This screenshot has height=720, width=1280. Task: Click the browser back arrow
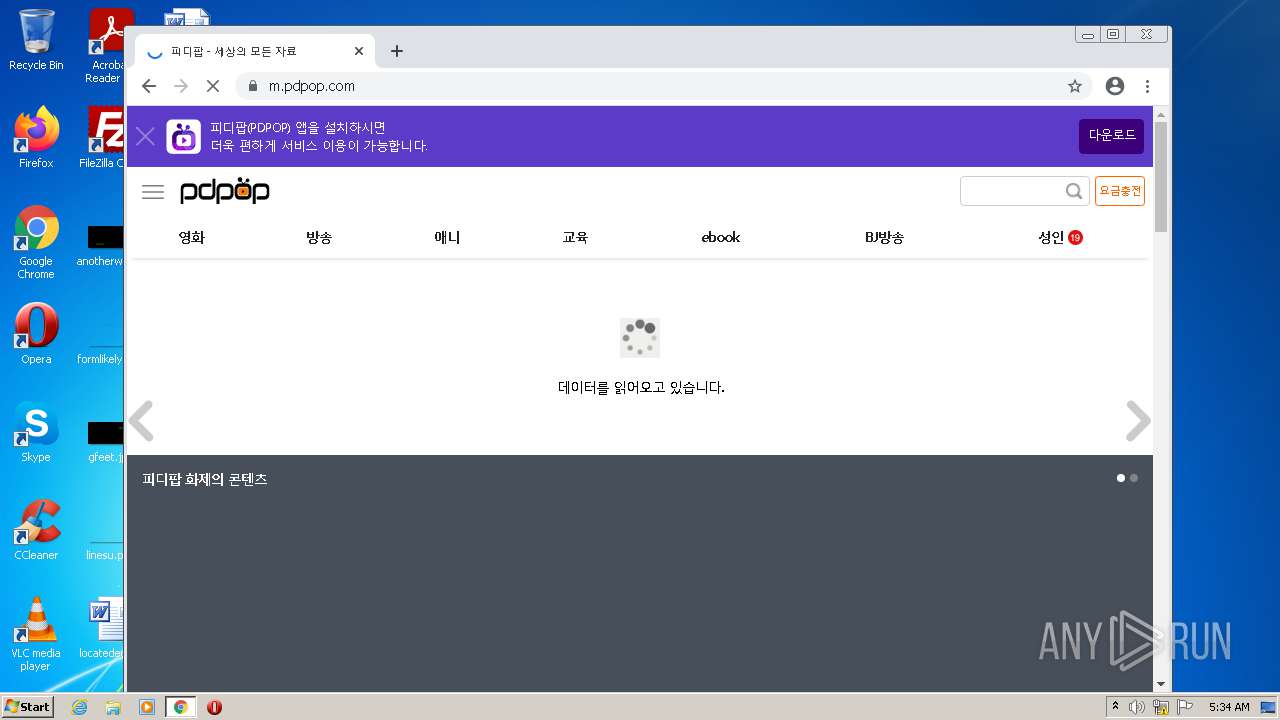tap(149, 86)
